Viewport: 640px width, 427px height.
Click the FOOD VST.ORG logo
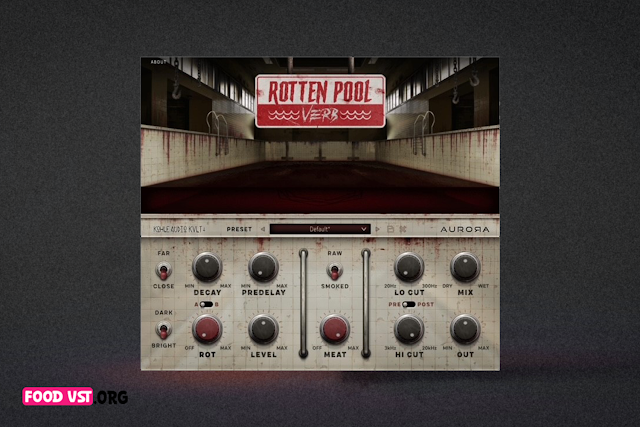[x=75, y=396]
